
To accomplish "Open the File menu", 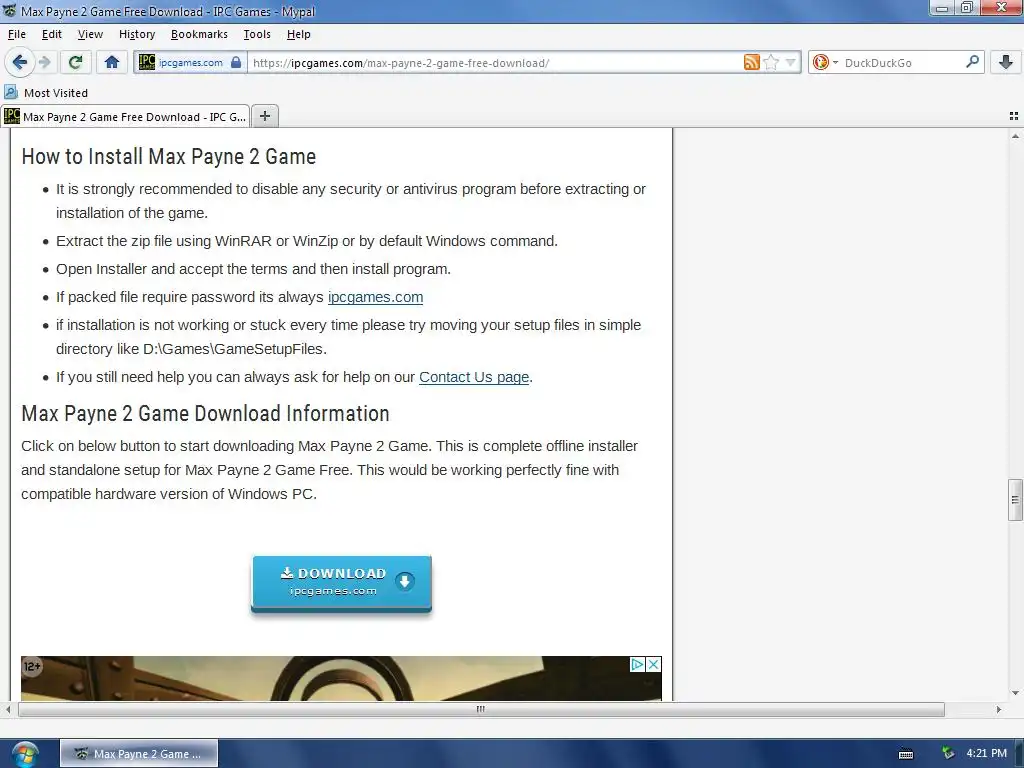I will (16, 34).
